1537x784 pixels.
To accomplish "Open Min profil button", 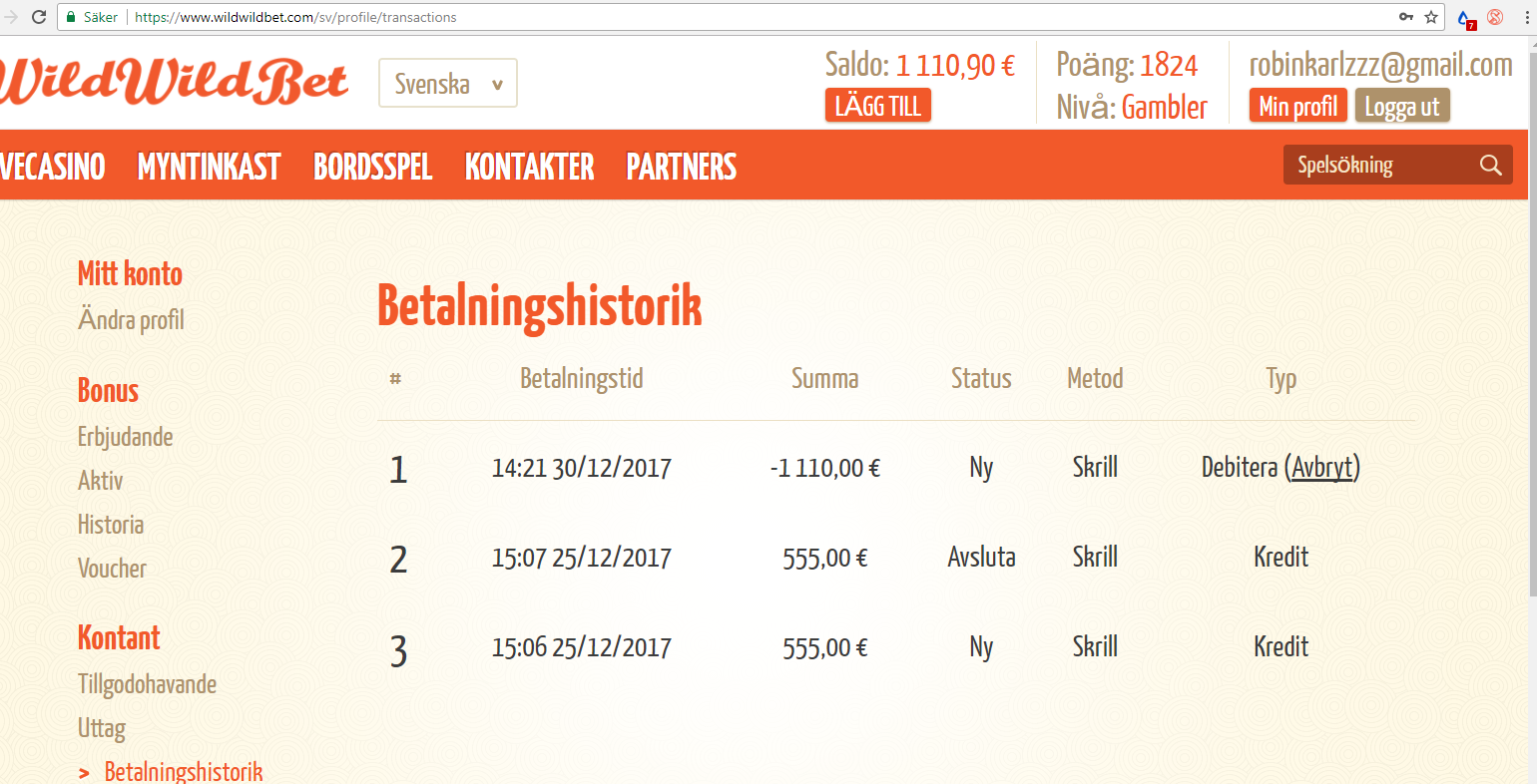I will click(1298, 106).
